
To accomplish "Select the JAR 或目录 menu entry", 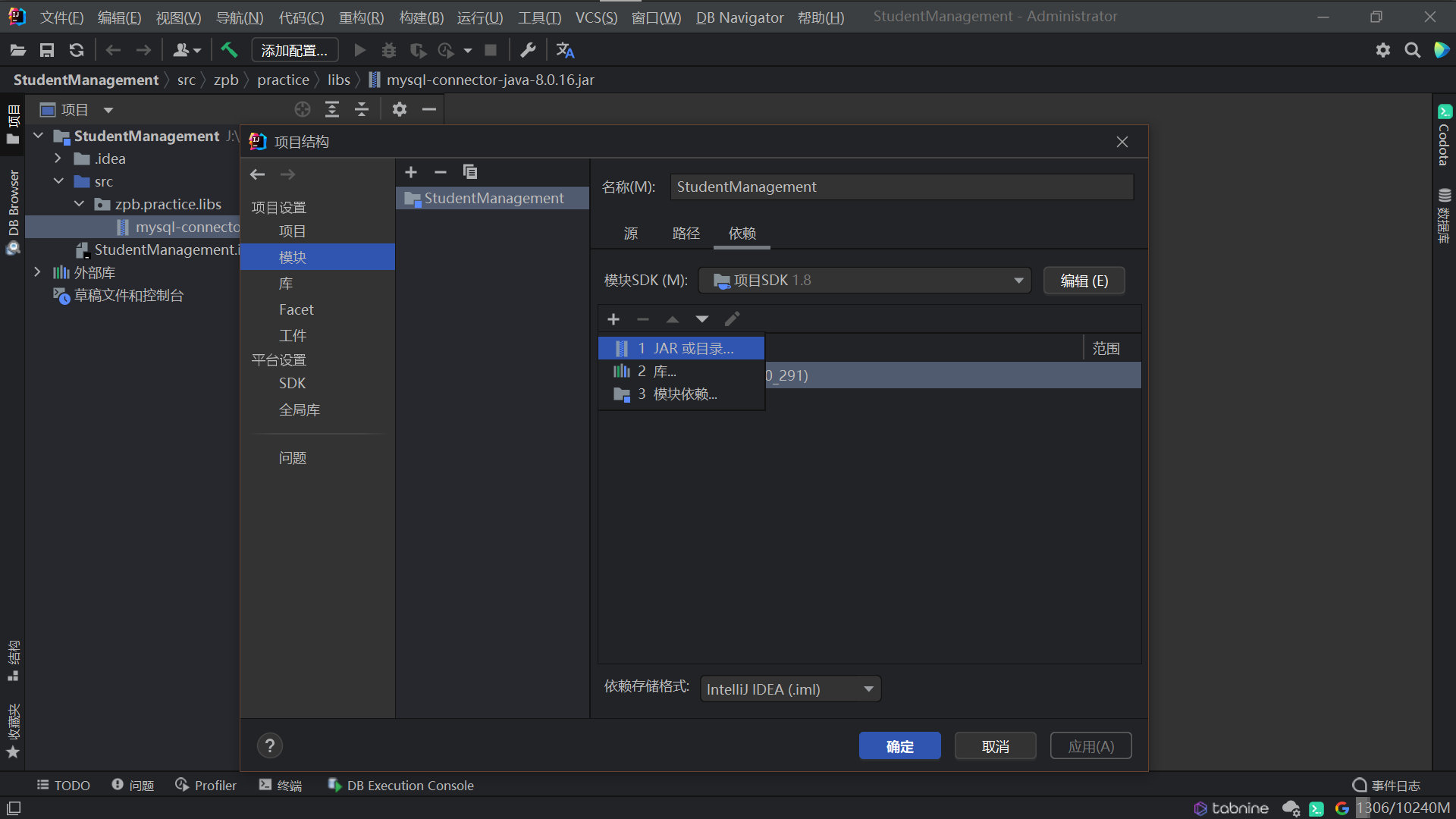I will [x=681, y=348].
